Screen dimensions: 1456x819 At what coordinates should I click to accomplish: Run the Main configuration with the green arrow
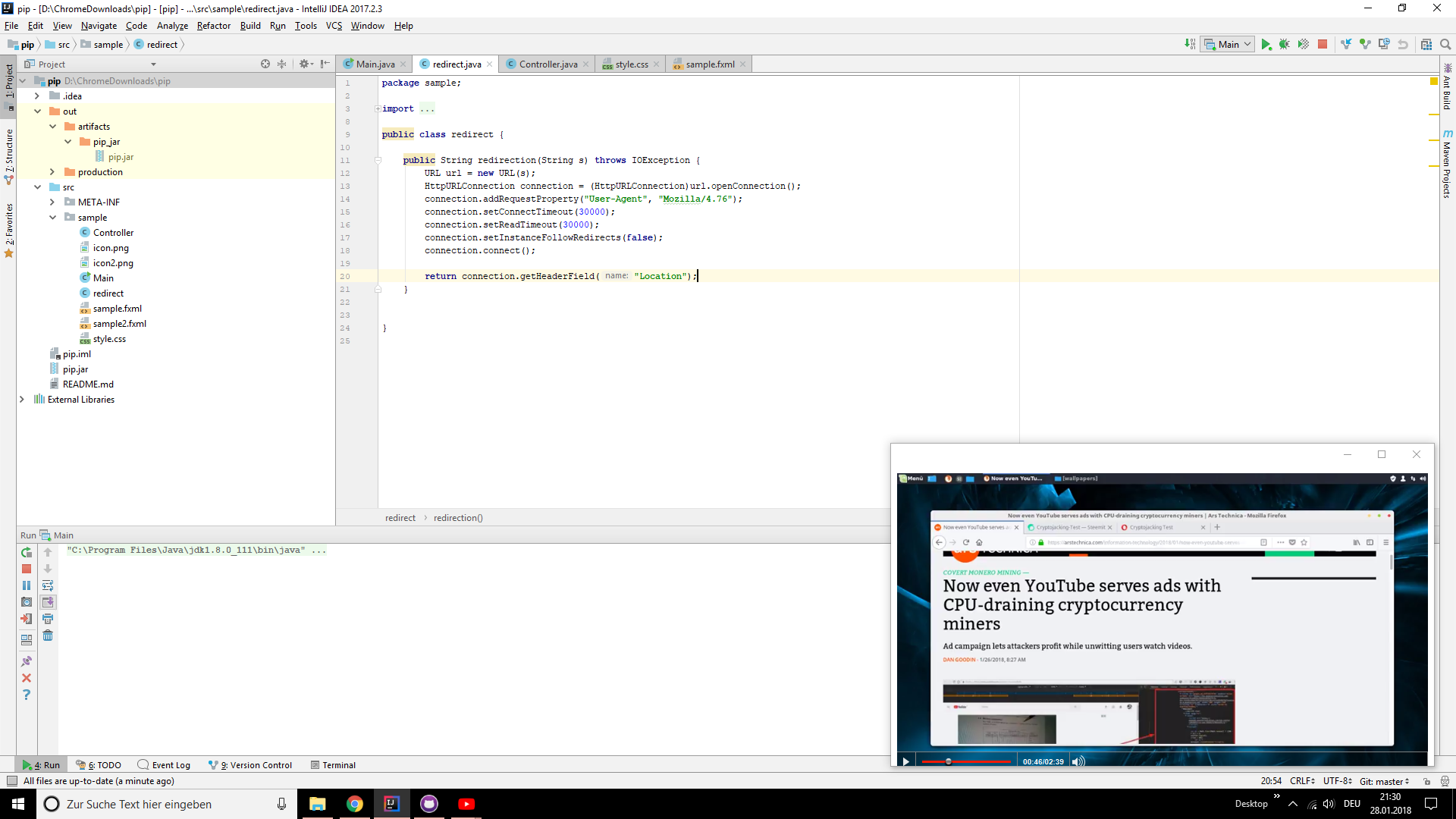point(1265,44)
